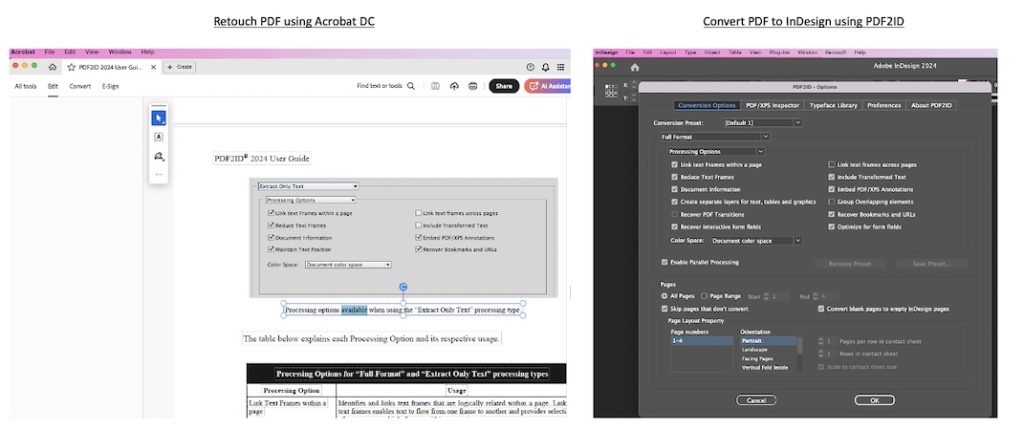Select Facing Pages in the Orientation list

(767, 359)
